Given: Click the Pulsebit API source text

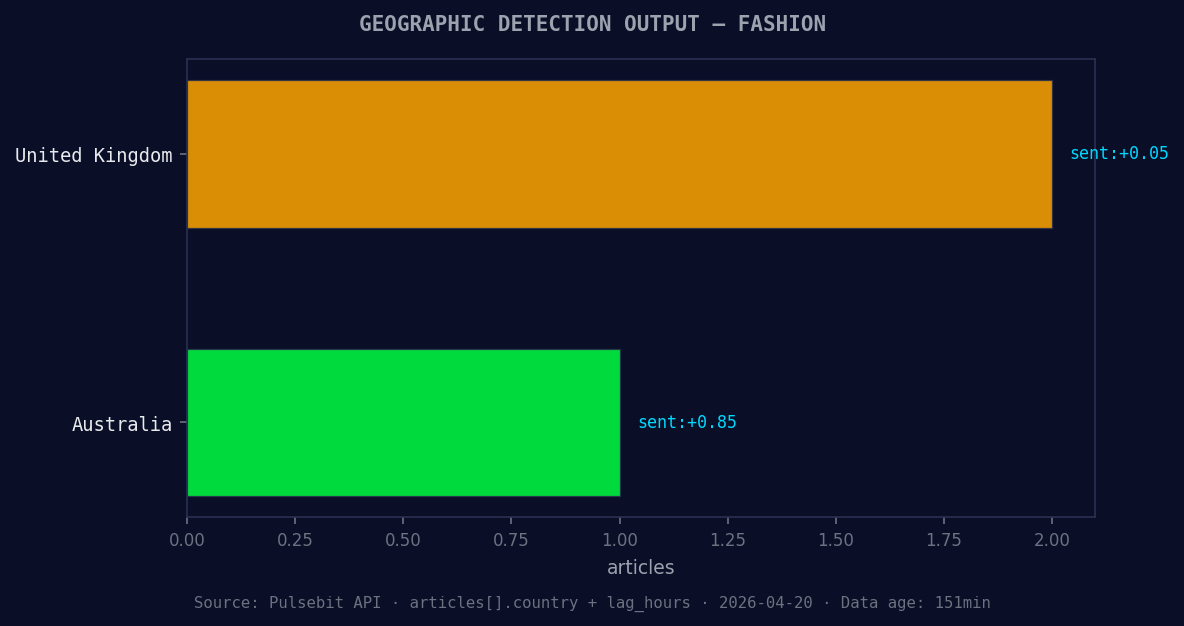Looking at the screenshot, I should [325, 602].
